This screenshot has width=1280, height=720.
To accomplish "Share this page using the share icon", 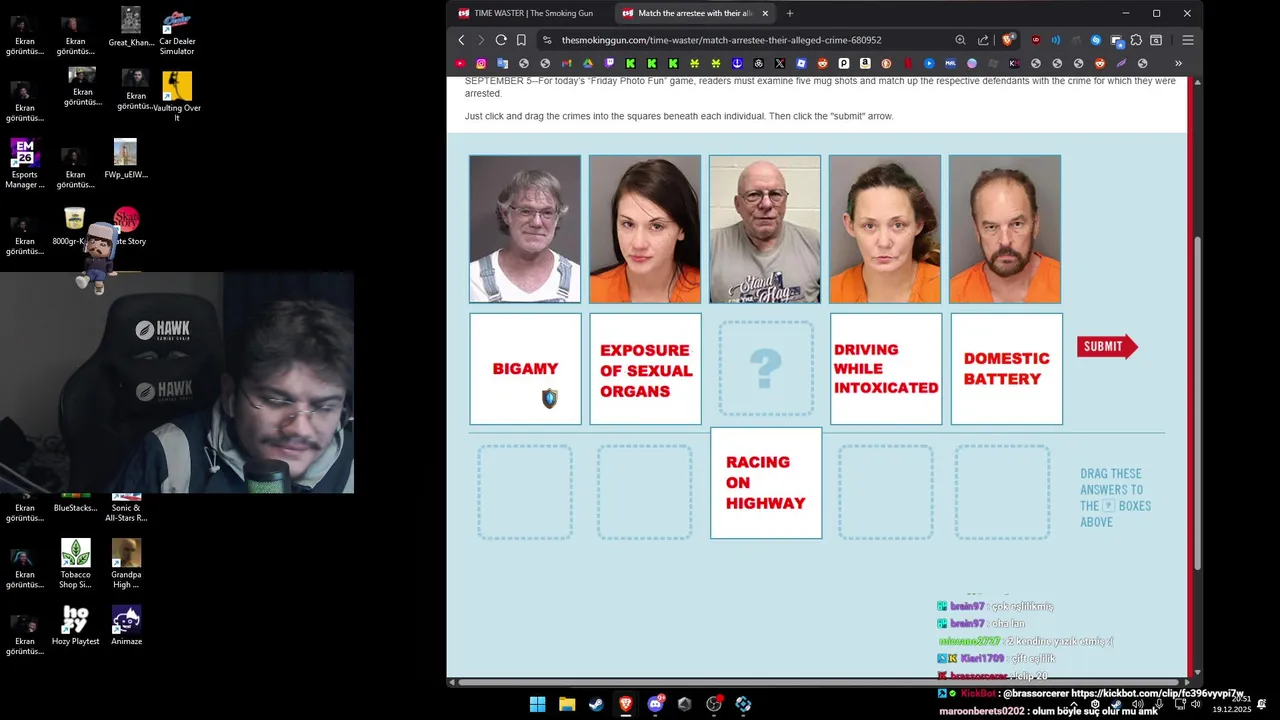I will pyautogui.click(x=983, y=40).
